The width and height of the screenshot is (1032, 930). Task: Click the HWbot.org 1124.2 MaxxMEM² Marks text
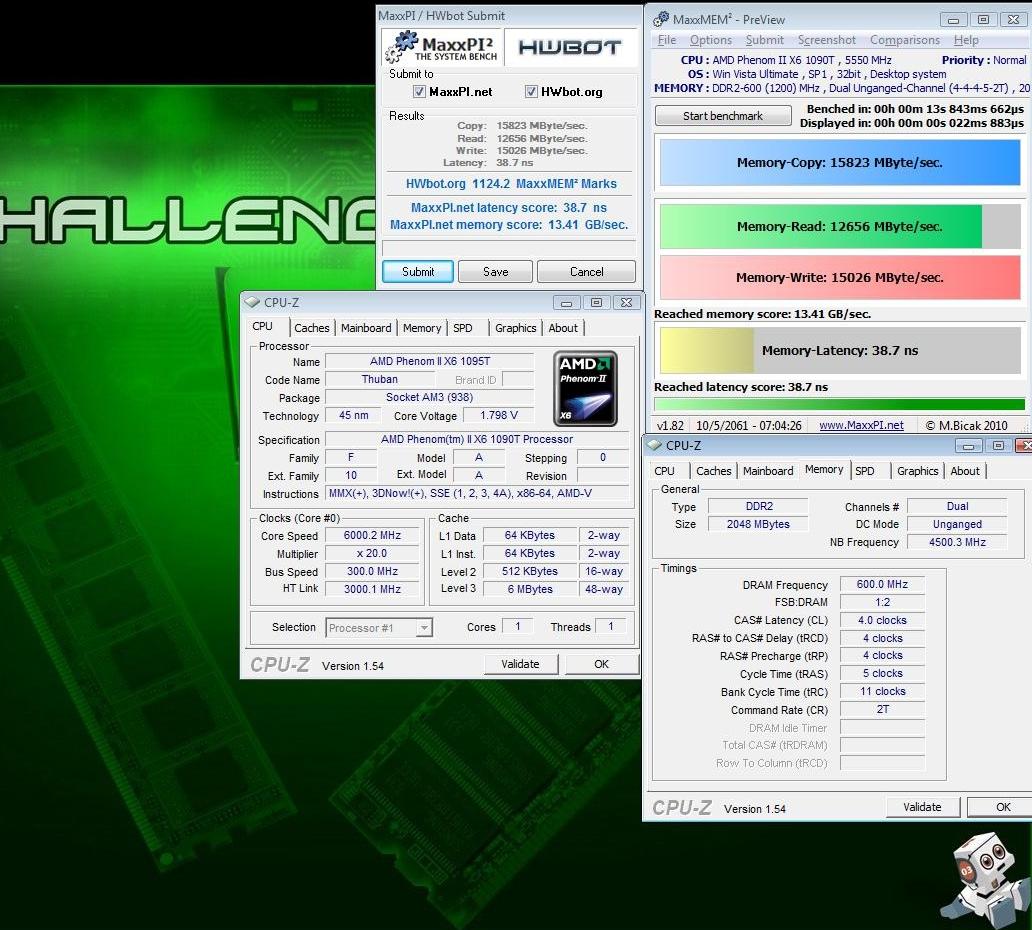click(511, 184)
